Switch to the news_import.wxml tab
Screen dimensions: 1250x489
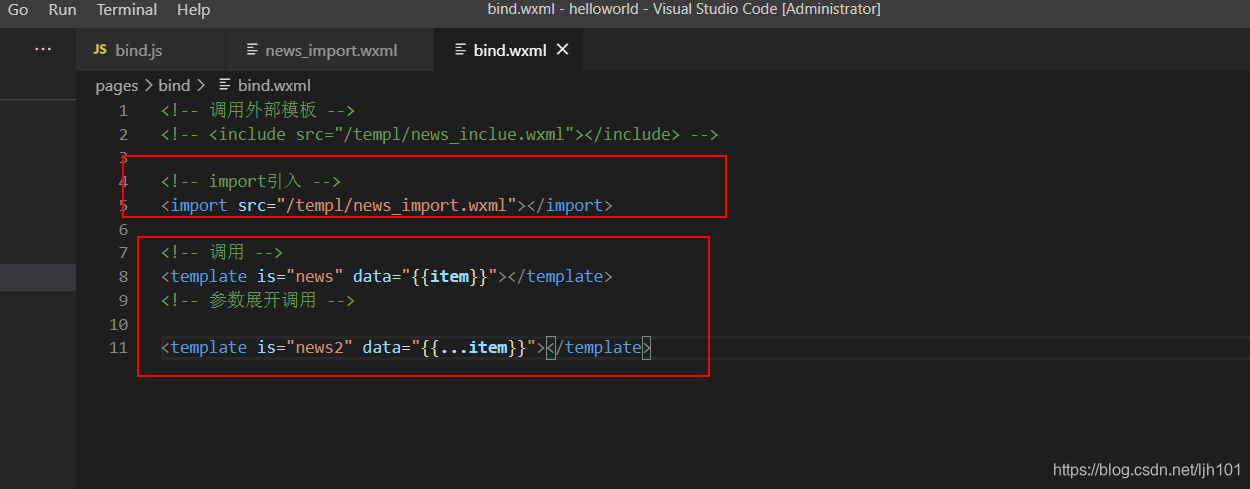[x=331, y=50]
